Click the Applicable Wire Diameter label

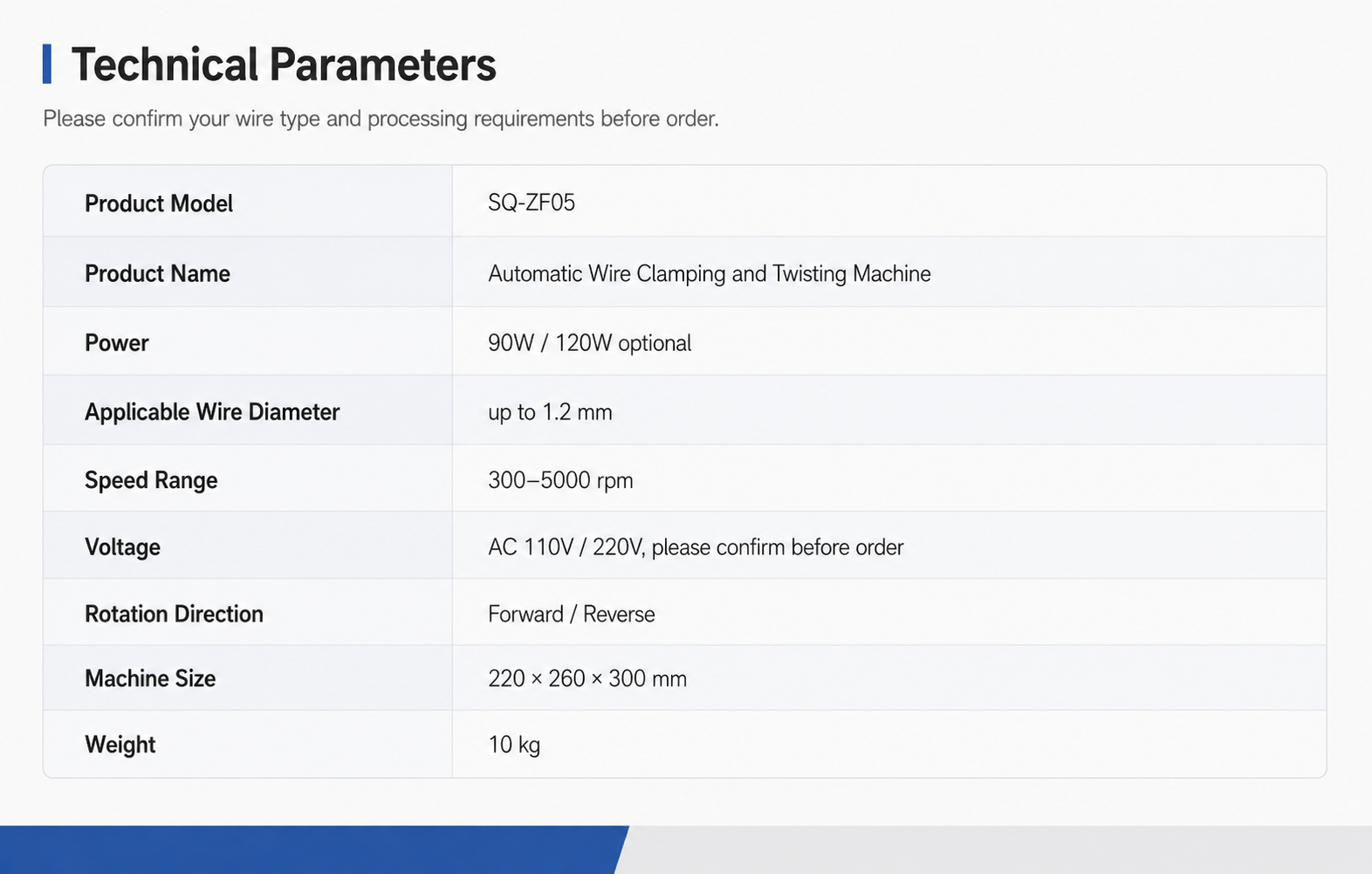pyautogui.click(x=212, y=412)
